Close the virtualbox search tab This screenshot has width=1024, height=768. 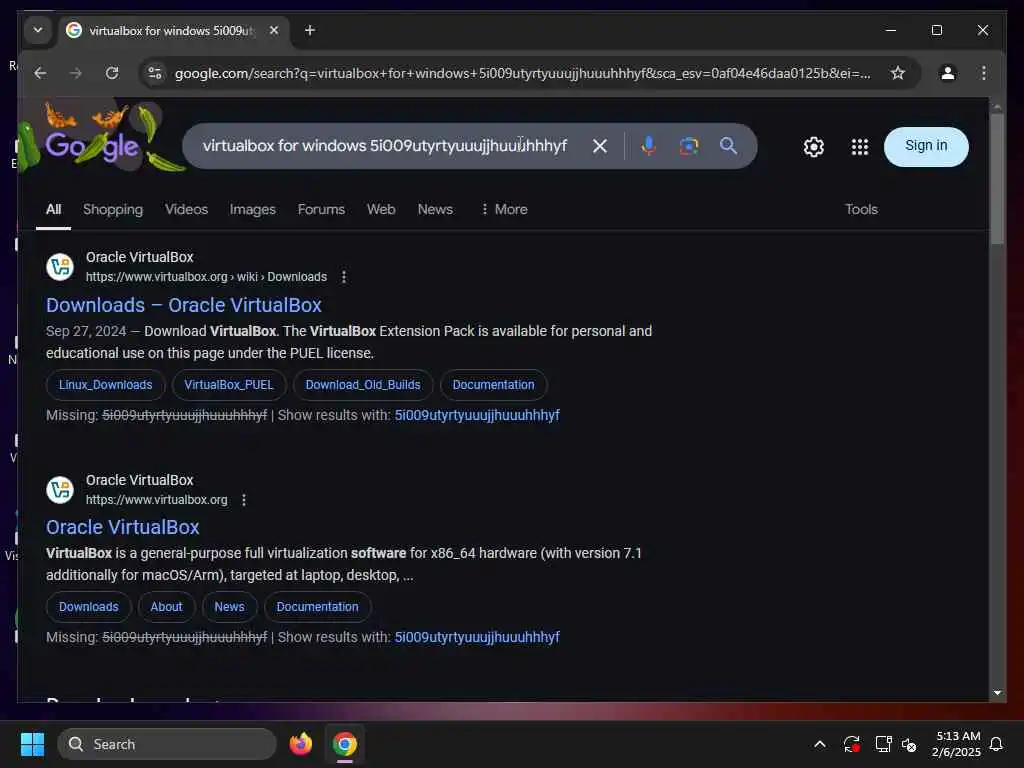(x=274, y=30)
